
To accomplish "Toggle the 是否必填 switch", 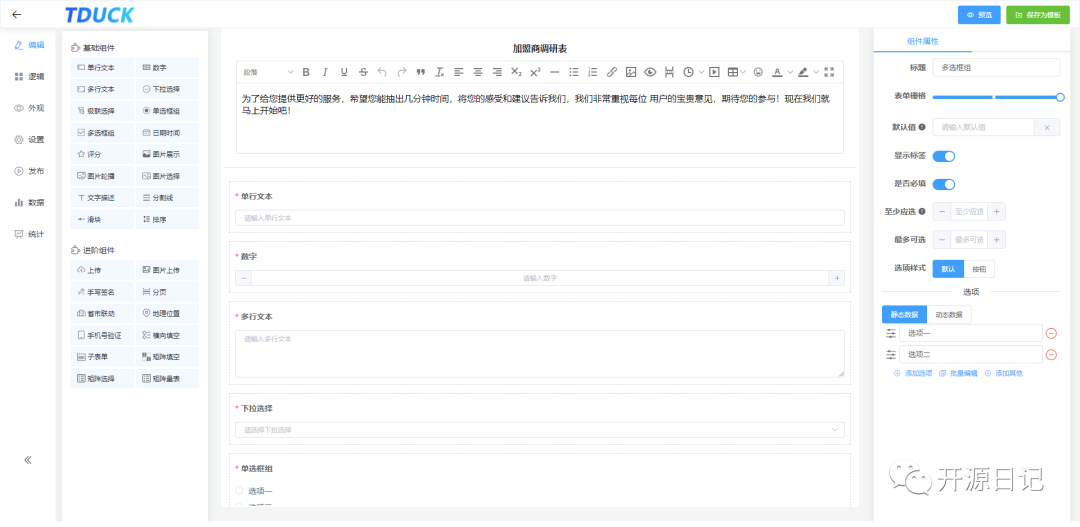I will [944, 184].
